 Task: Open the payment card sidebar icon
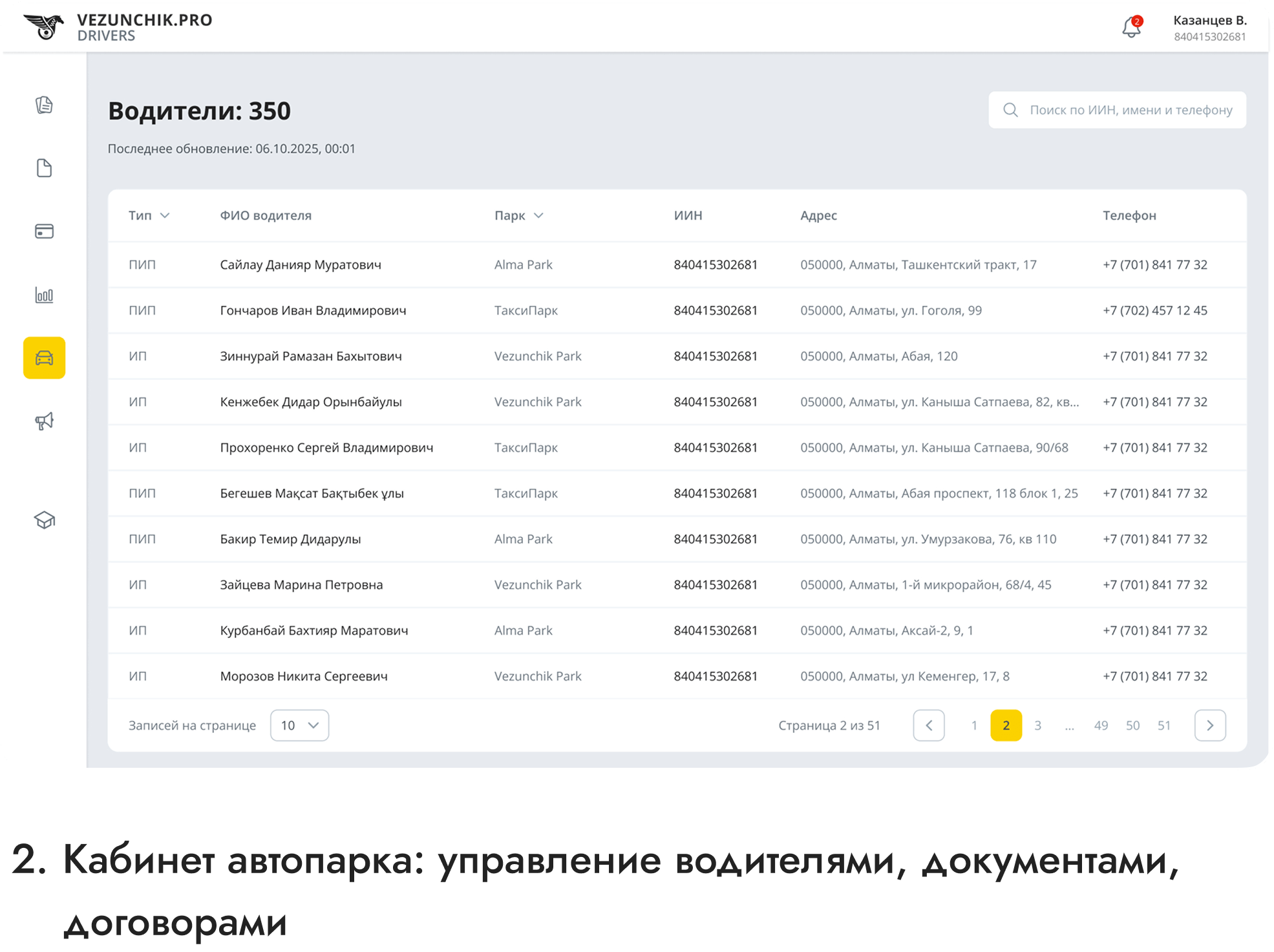(44, 231)
